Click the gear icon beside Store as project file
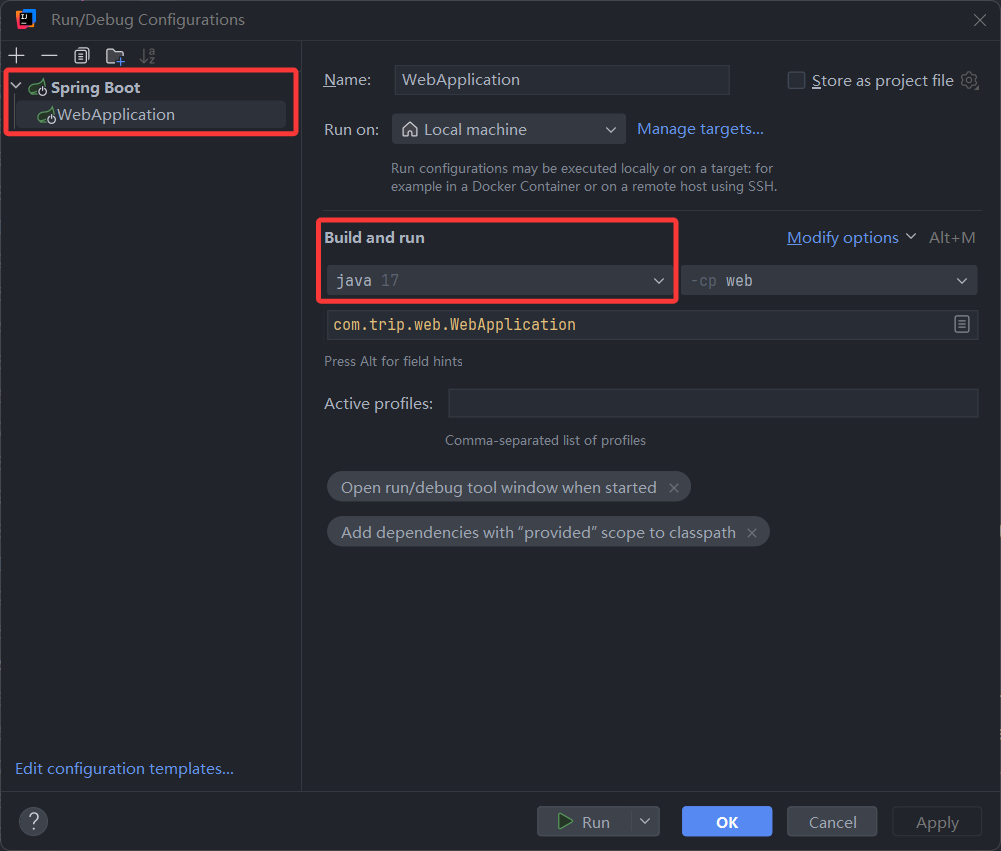 (969, 81)
